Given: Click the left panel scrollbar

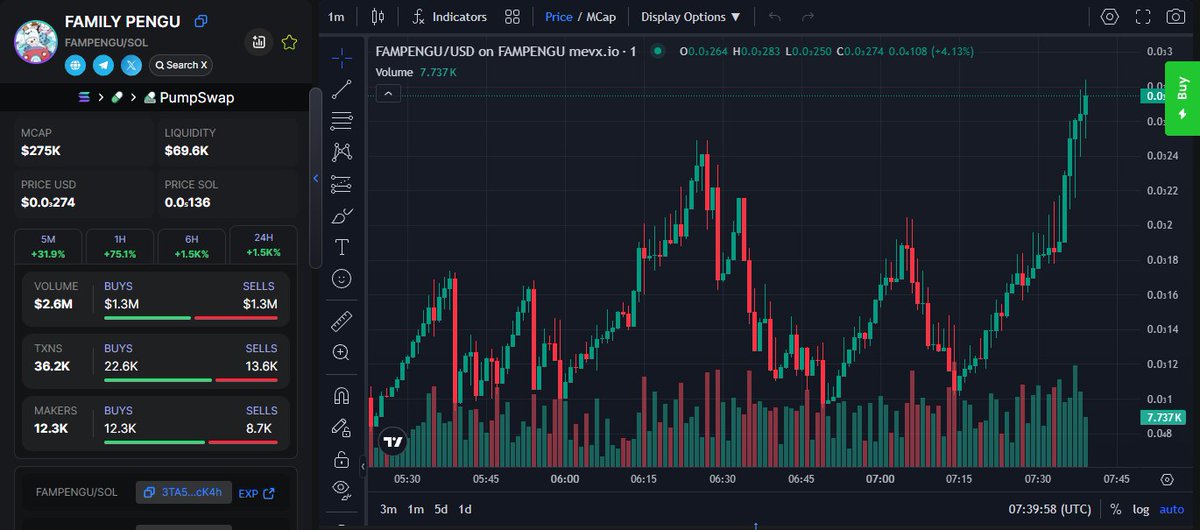Looking at the screenshot, I should pyautogui.click(x=315, y=177).
